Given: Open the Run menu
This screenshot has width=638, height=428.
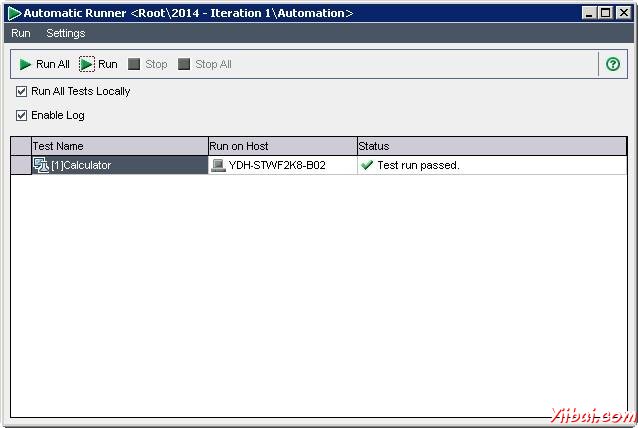Looking at the screenshot, I should [x=20, y=33].
